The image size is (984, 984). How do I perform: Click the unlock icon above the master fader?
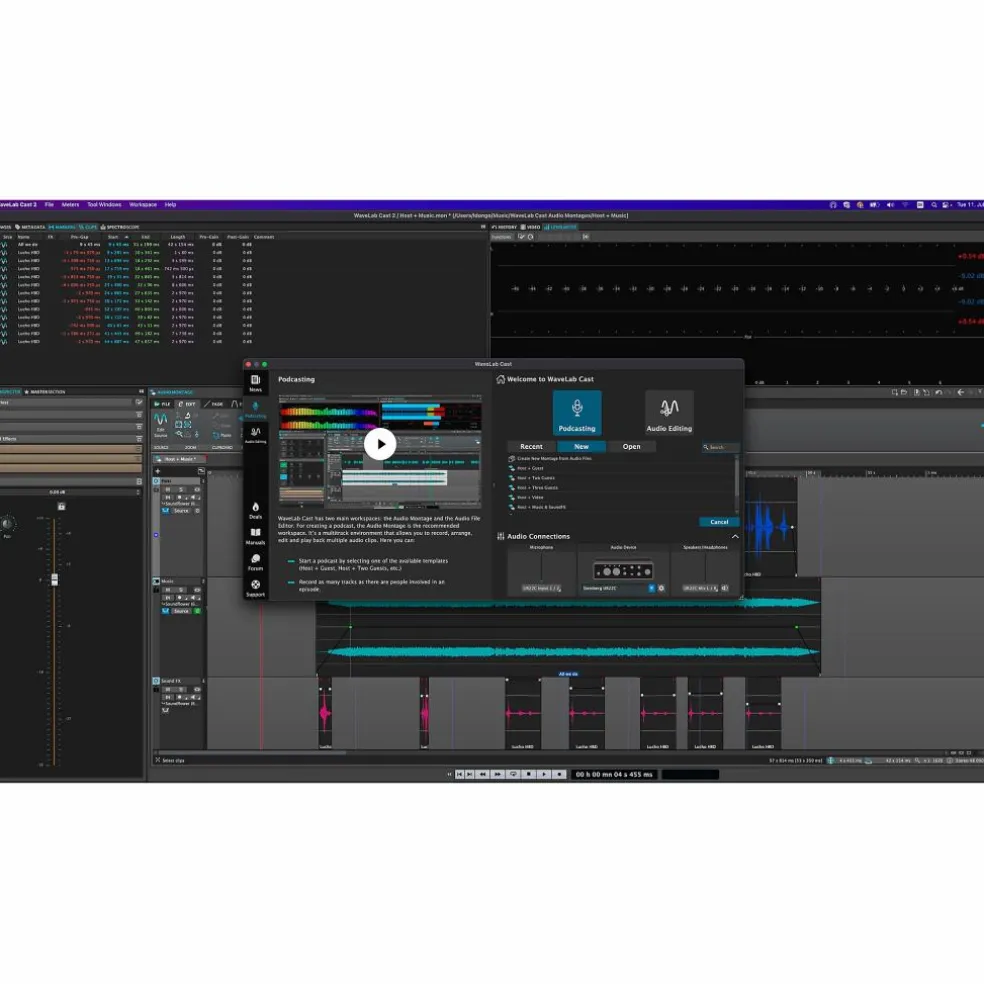click(62, 506)
